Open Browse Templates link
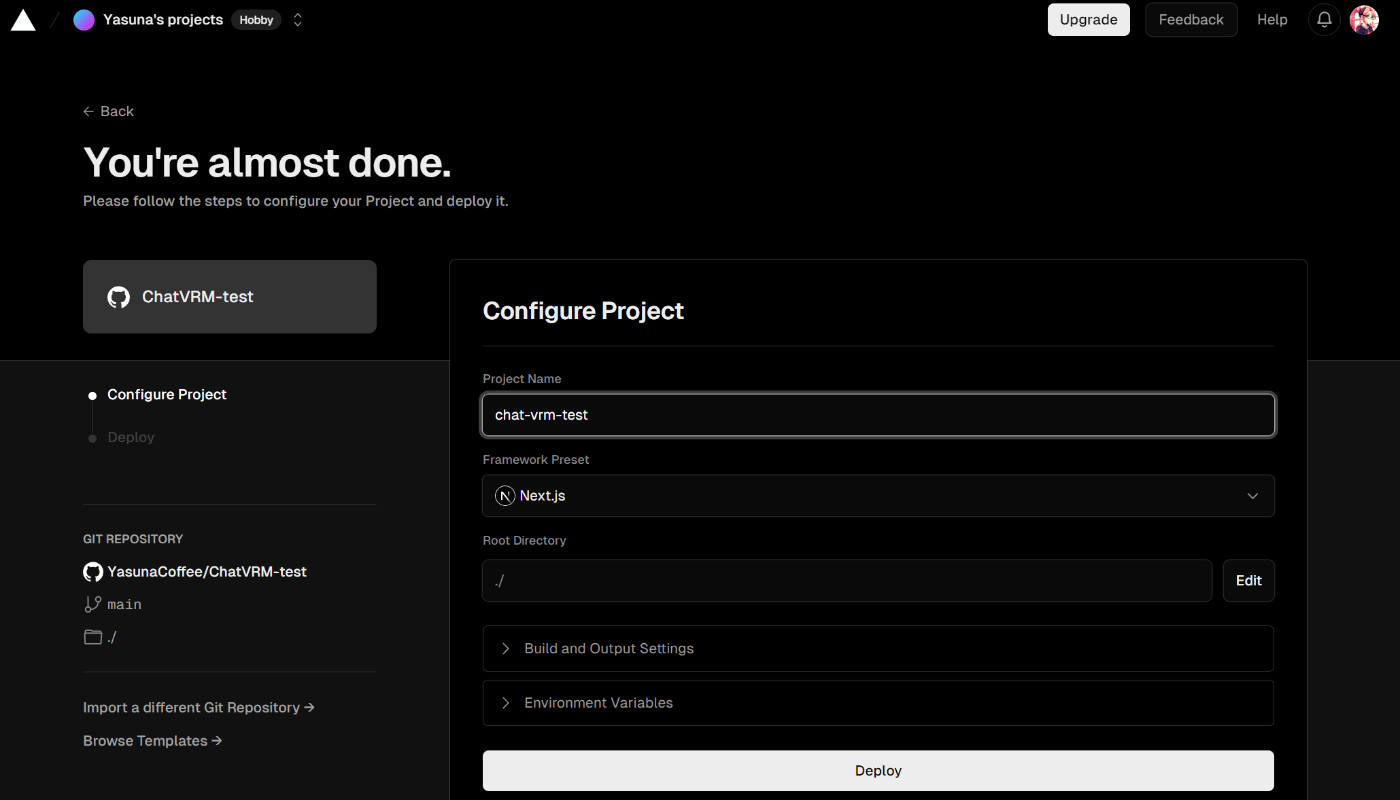 point(153,741)
